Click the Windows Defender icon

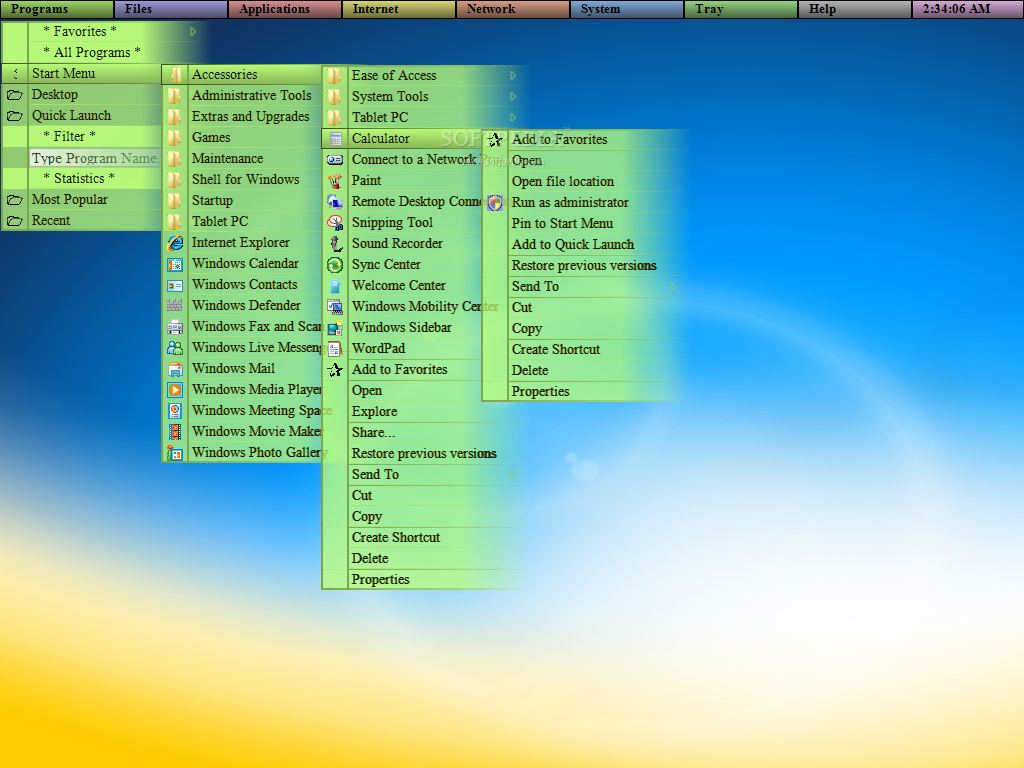pos(175,306)
